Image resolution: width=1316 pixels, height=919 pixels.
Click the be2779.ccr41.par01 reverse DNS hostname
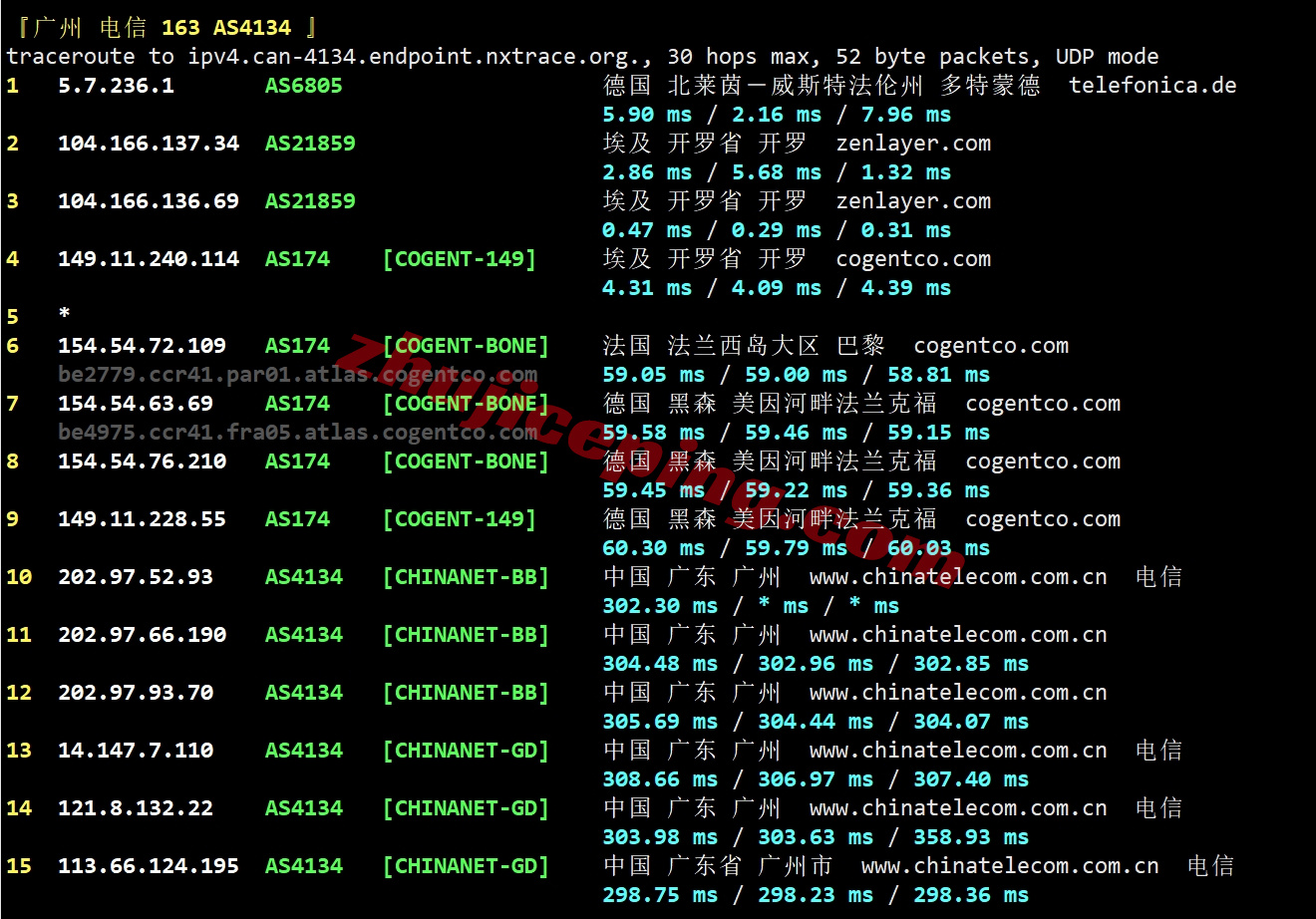(x=297, y=375)
